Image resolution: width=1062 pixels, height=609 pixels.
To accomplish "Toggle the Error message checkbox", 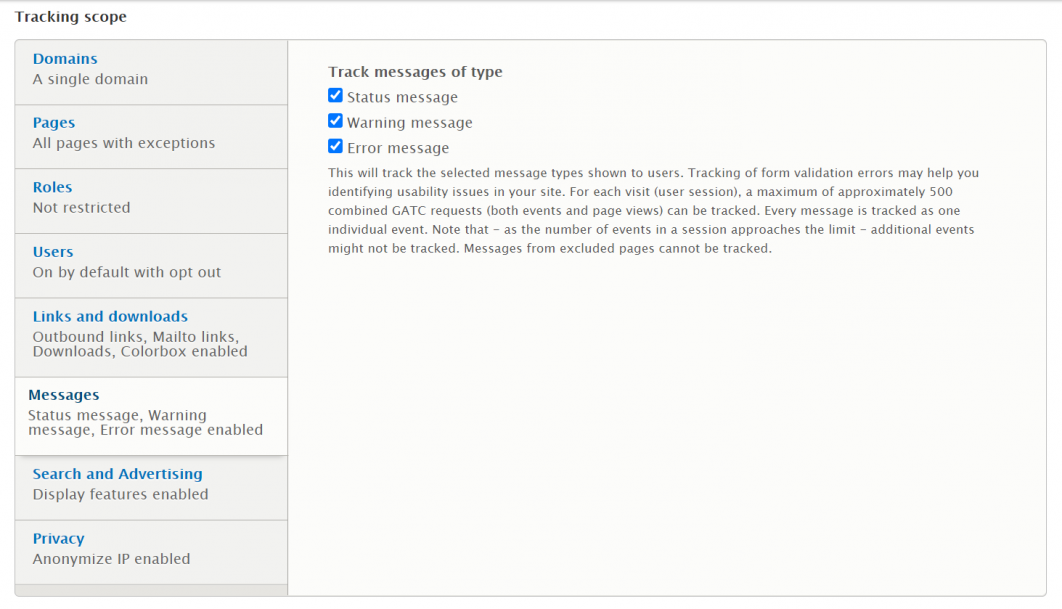I will pos(335,145).
